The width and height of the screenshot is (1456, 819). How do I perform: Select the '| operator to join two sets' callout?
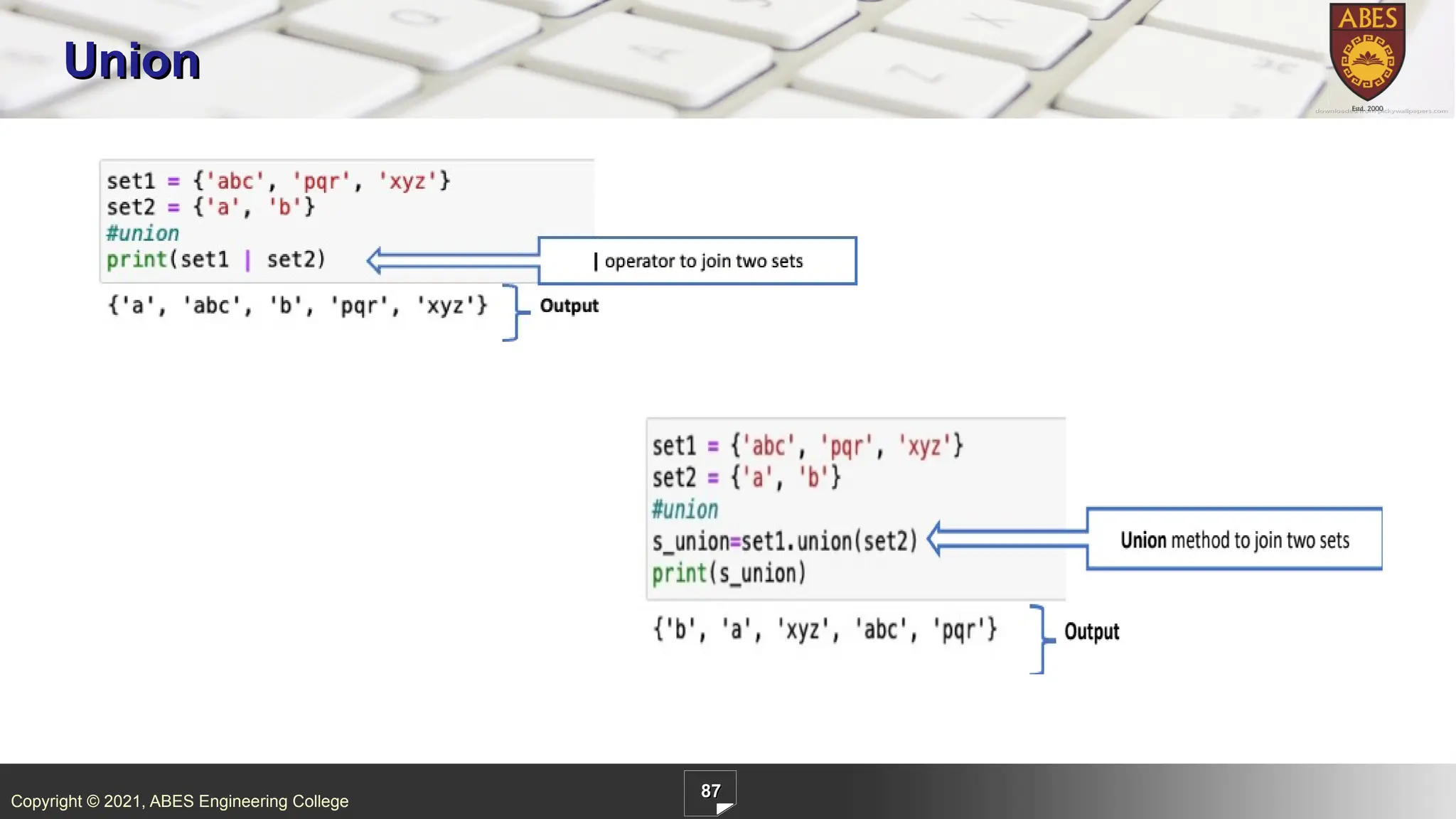pyautogui.click(x=697, y=261)
